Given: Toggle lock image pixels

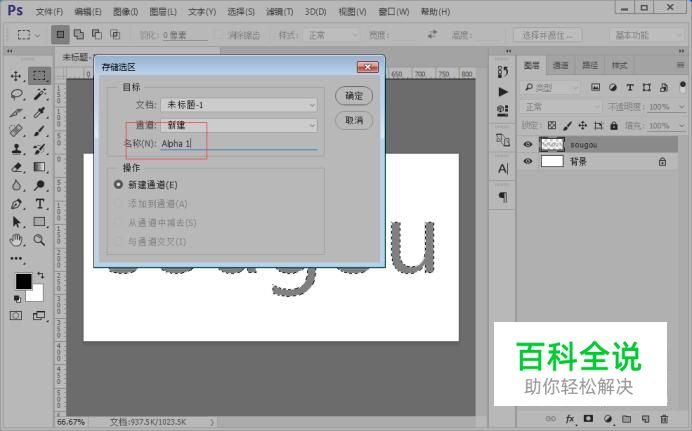Looking at the screenshot, I should click(568, 126).
